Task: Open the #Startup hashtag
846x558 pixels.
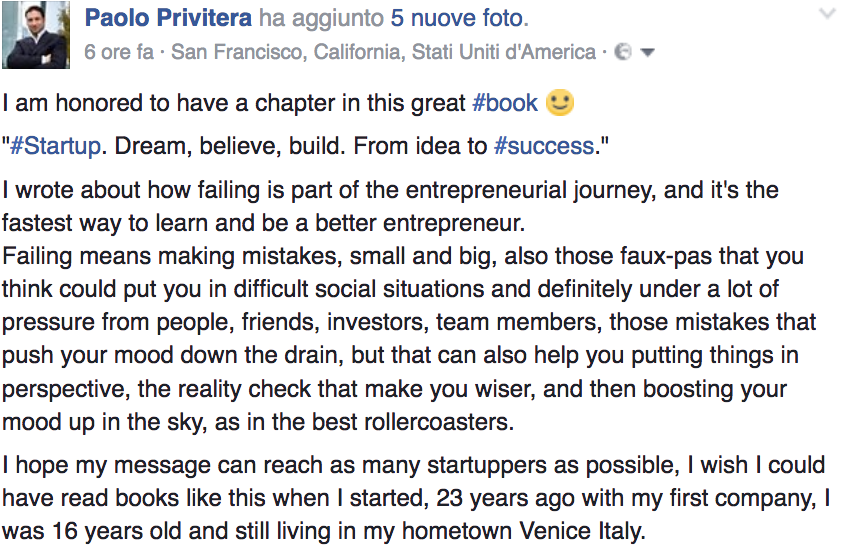Action: pyautogui.click(x=55, y=146)
